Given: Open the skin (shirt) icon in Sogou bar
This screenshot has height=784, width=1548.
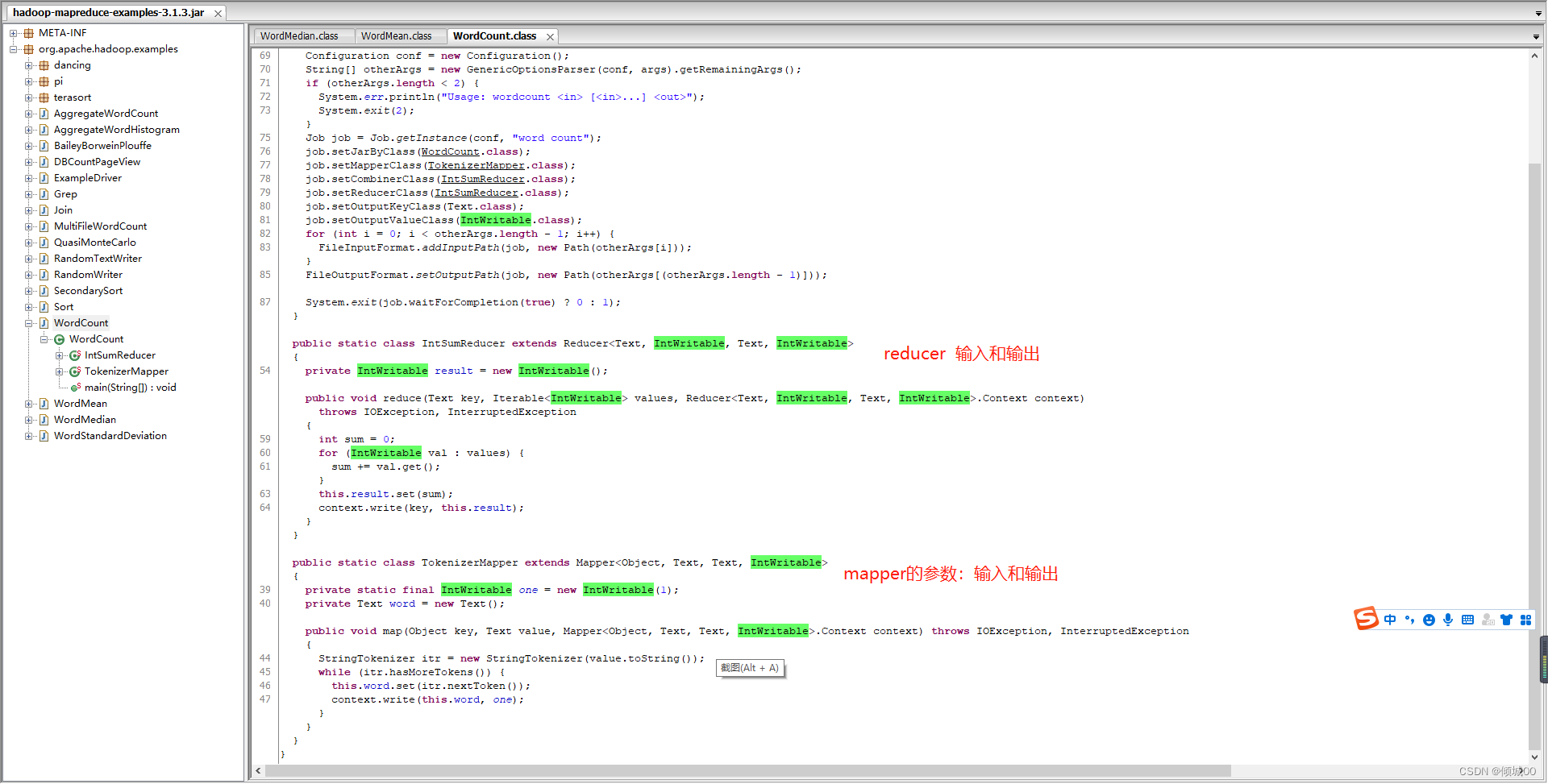Looking at the screenshot, I should [1506, 620].
